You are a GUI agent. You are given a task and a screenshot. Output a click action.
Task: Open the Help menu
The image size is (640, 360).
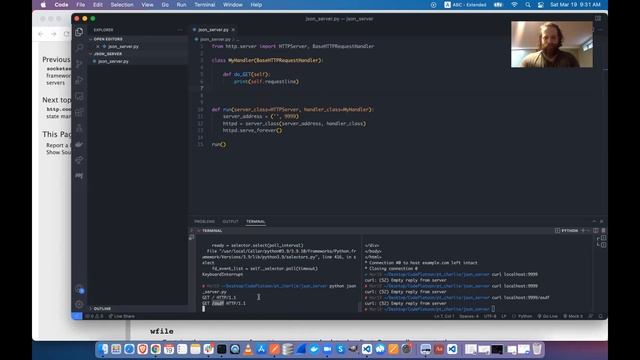click(x=256, y=5)
